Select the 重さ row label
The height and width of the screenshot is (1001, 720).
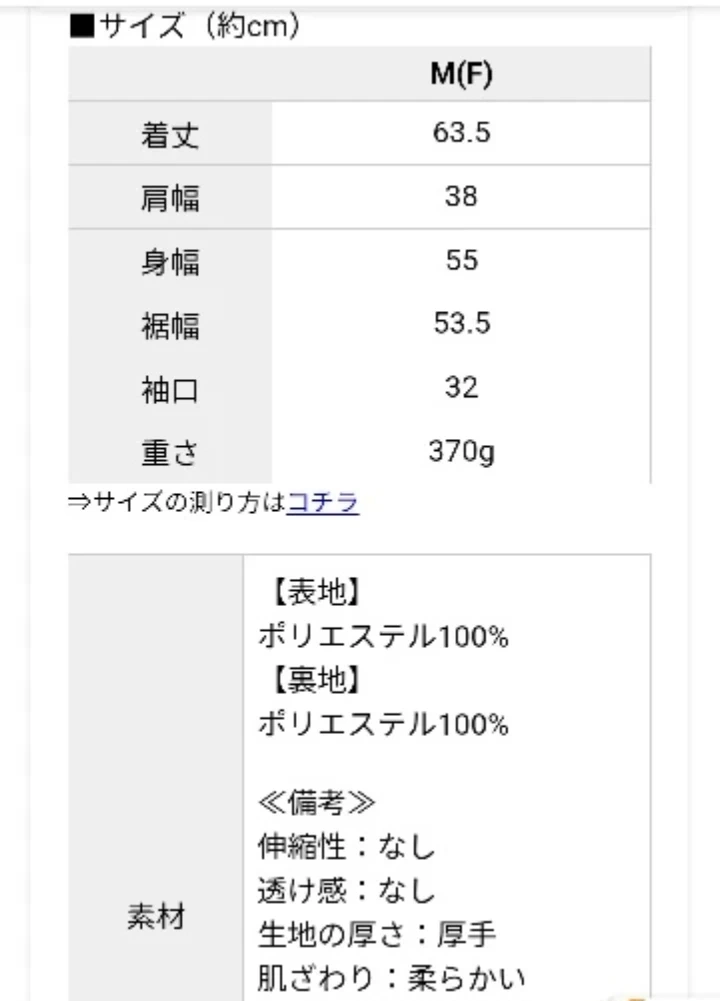(x=170, y=454)
